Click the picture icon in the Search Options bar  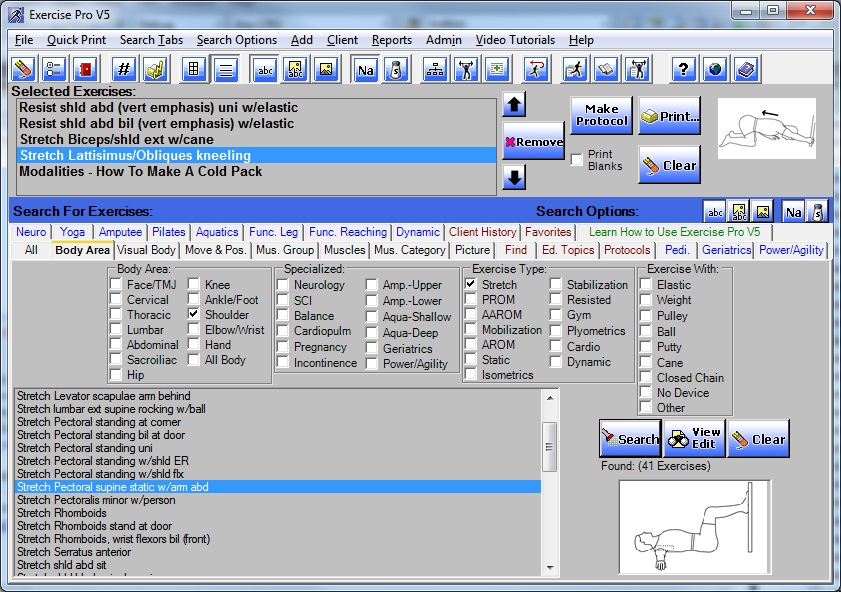point(763,212)
